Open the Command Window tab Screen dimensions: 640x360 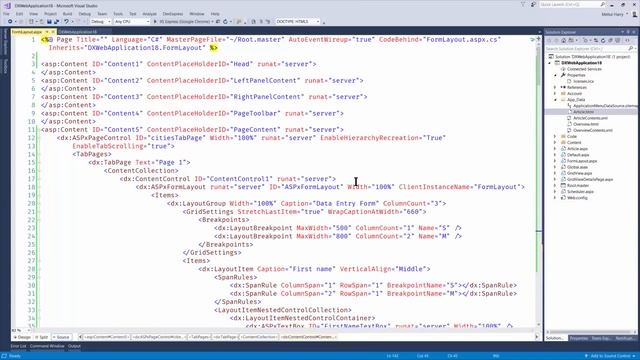[47, 346]
